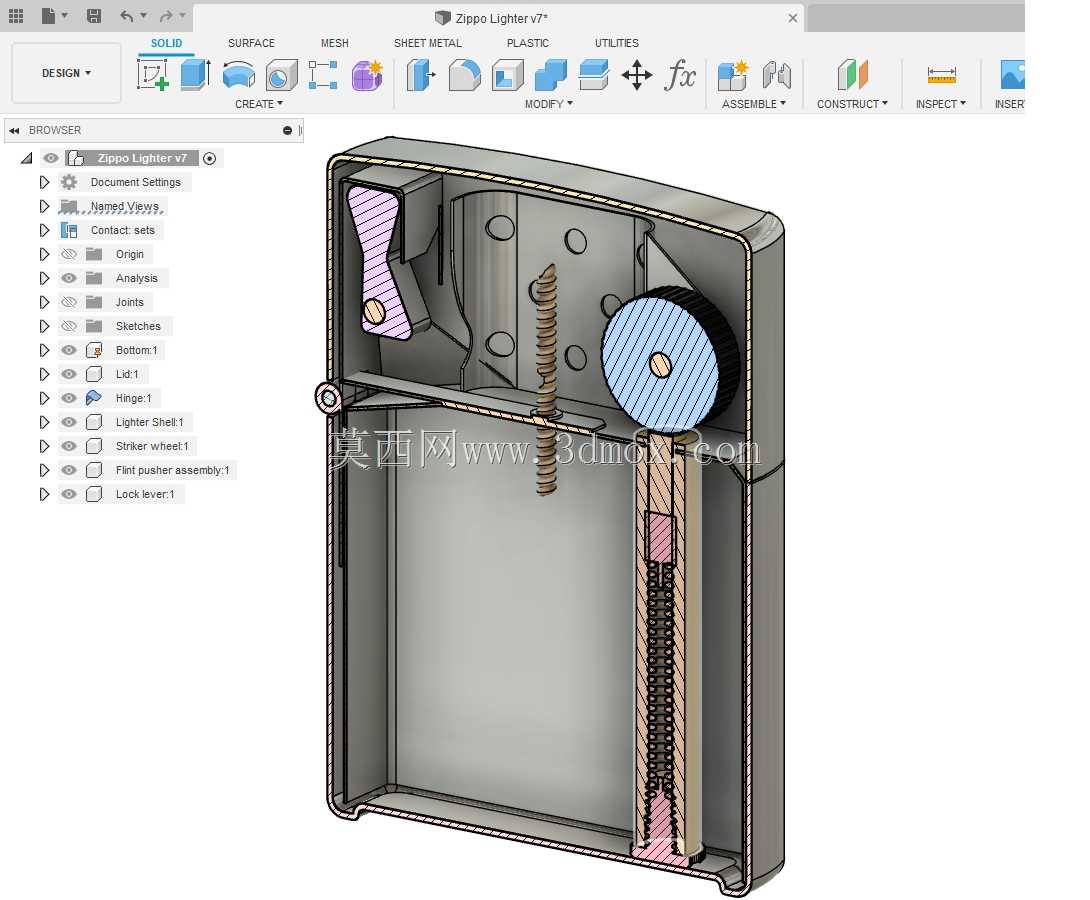Select the Striker wheel:1 tree item

(x=152, y=446)
